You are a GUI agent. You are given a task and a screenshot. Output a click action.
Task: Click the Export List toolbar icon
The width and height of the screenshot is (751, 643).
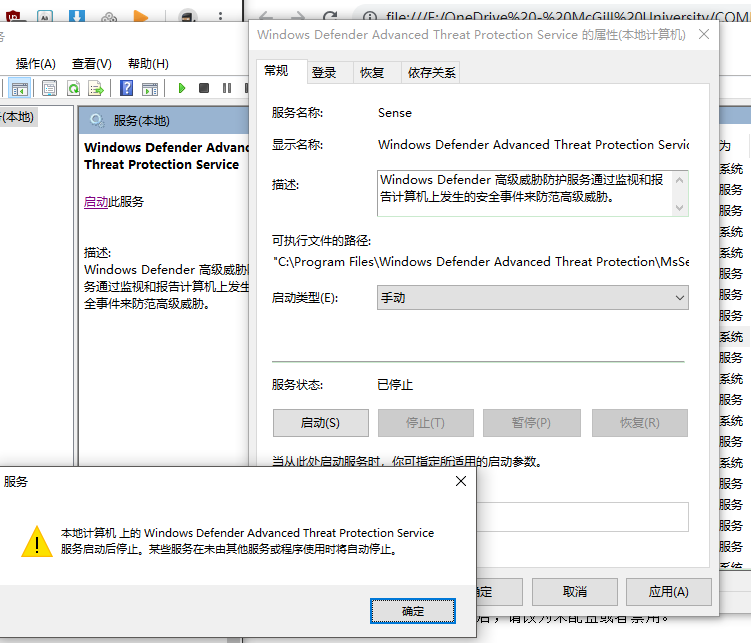point(96,89)
